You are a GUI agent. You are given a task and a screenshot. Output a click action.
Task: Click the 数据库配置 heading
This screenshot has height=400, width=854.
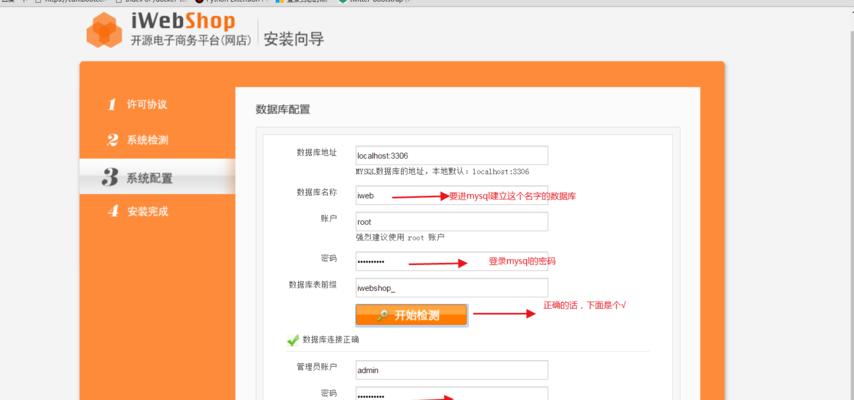click(283, 110)
